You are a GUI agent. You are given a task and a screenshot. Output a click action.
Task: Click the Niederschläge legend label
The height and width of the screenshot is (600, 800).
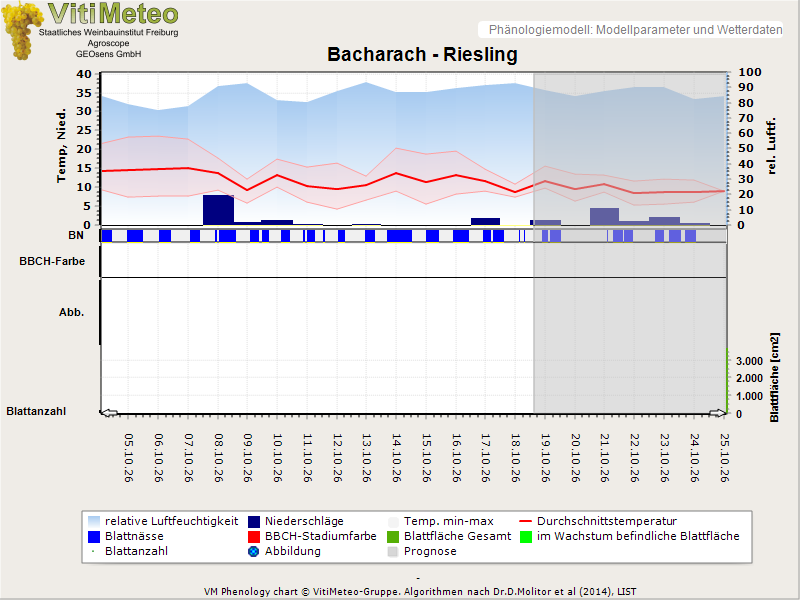304,521
